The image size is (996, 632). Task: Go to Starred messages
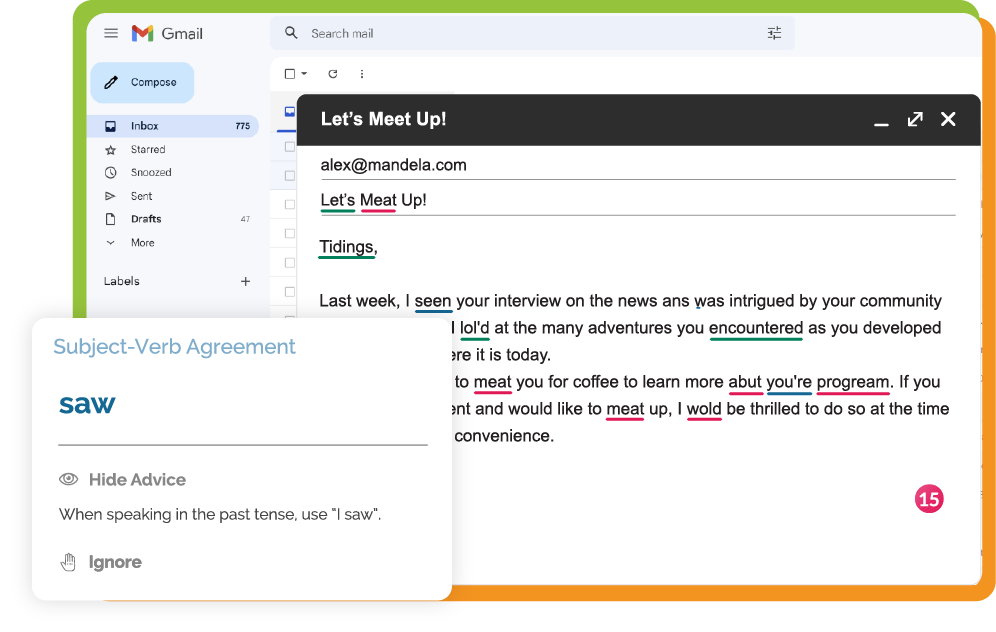148,150
